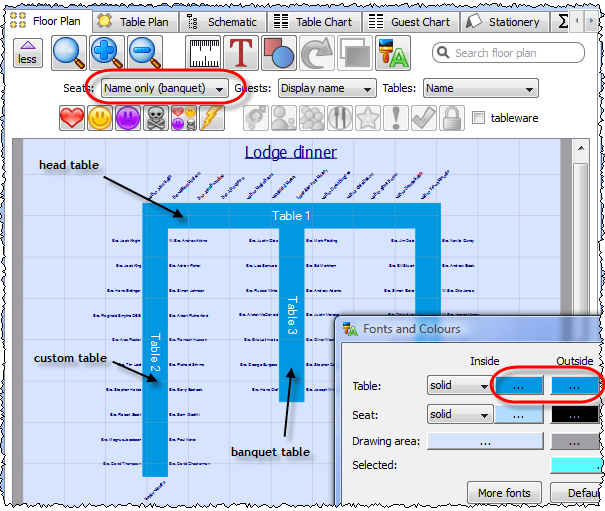
Task: Select the Text tool icon
Action: 241,53
